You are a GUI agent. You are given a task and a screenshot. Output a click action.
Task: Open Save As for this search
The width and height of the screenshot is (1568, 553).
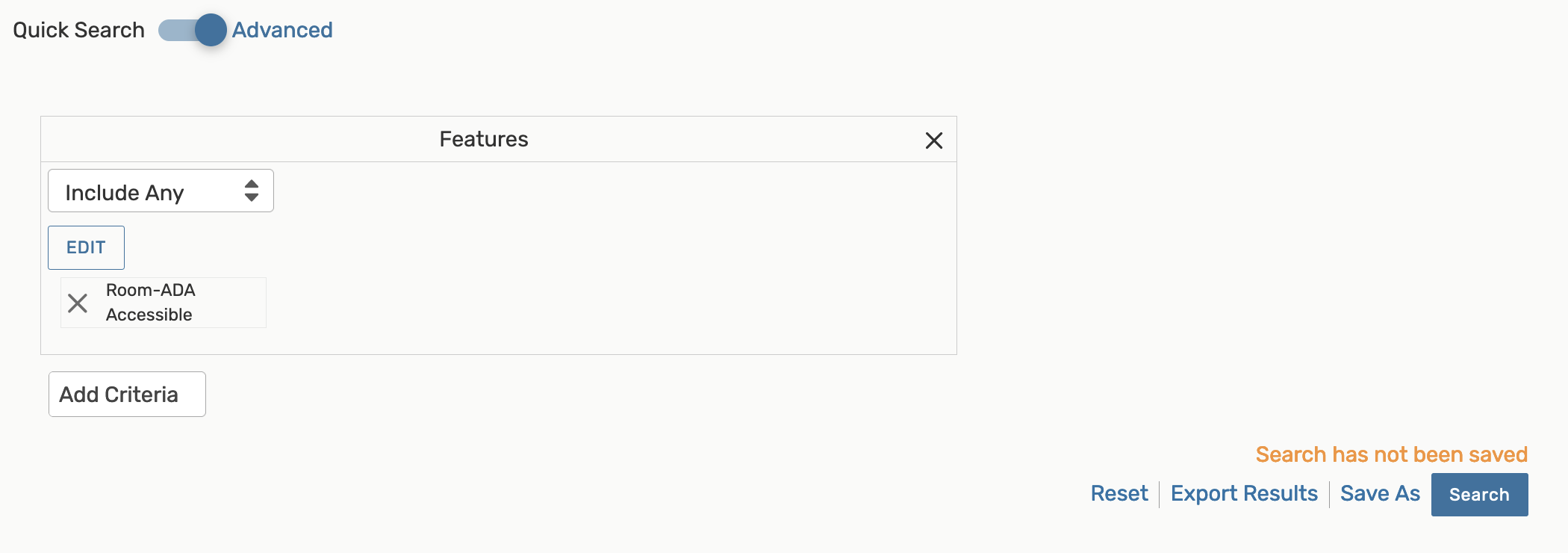[x=1380, y=493]
